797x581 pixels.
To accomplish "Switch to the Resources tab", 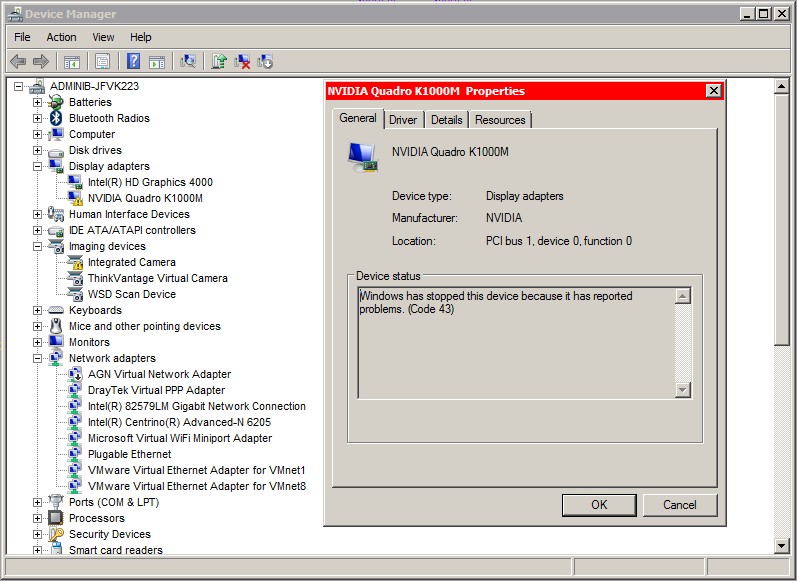I will point(500,120).
